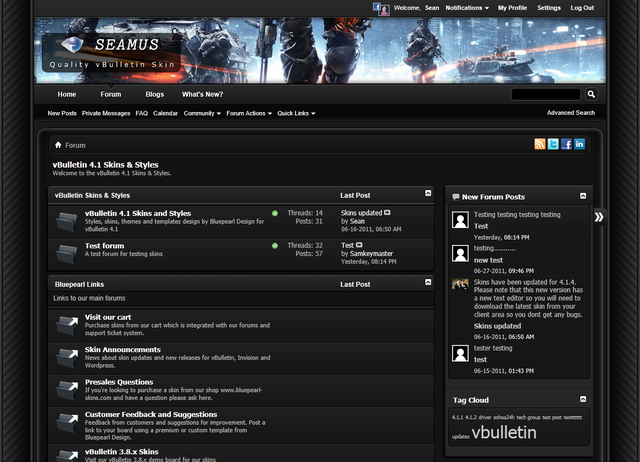Open the FAQ link
This screenshot has width=640, height=462.
click(x=142, y=113)
